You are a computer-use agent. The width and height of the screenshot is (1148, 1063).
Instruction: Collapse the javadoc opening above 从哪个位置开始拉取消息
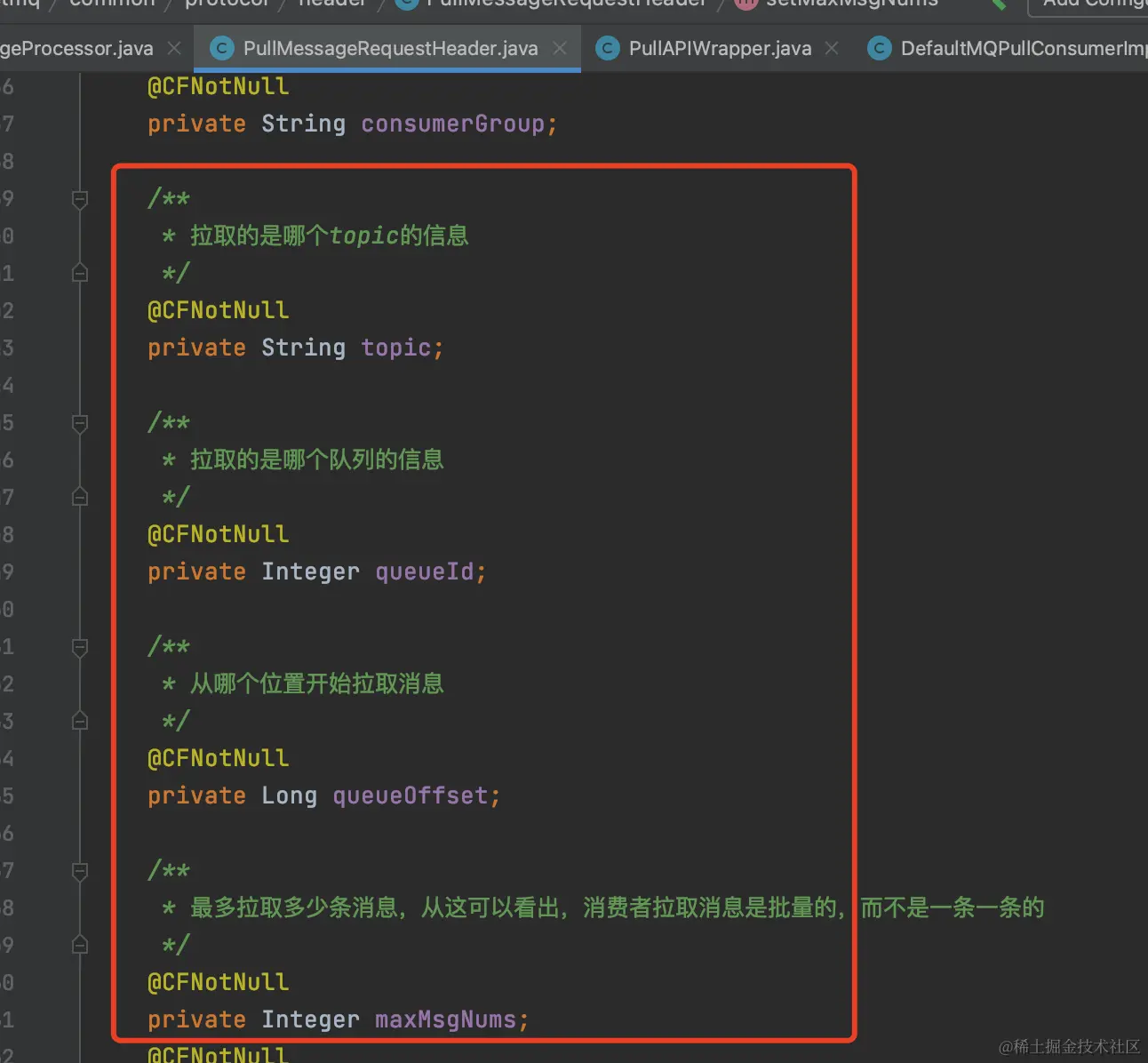80,647
